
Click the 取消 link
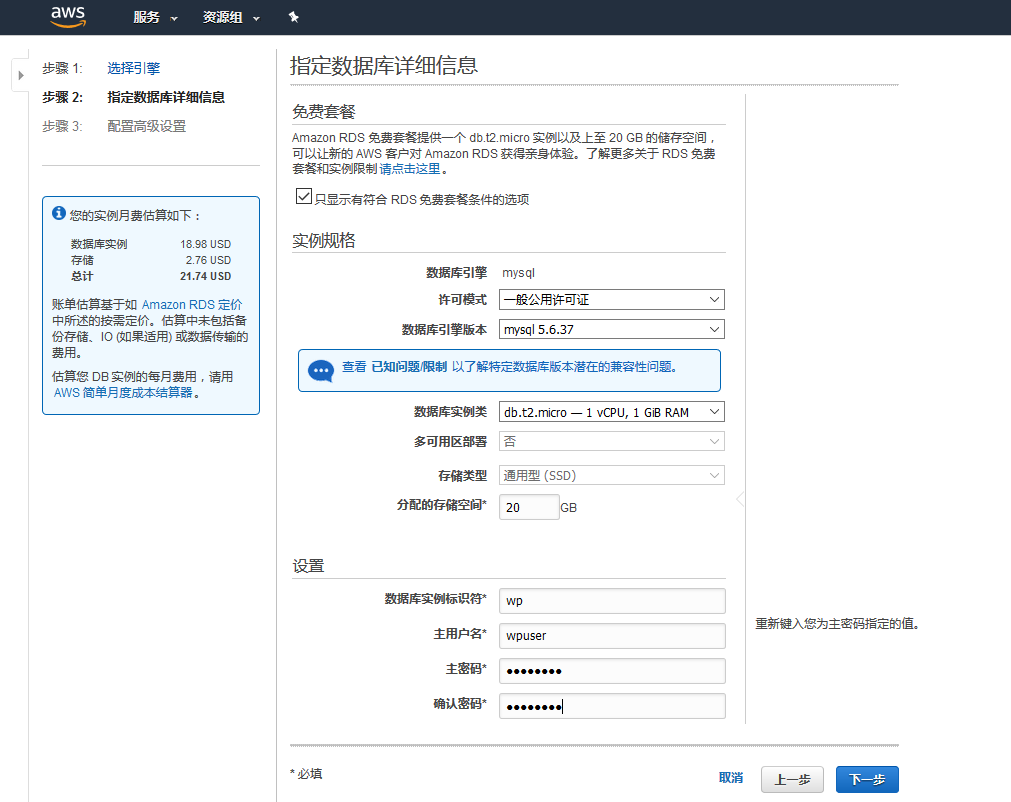pyautogui.click(x=731, y=778)
